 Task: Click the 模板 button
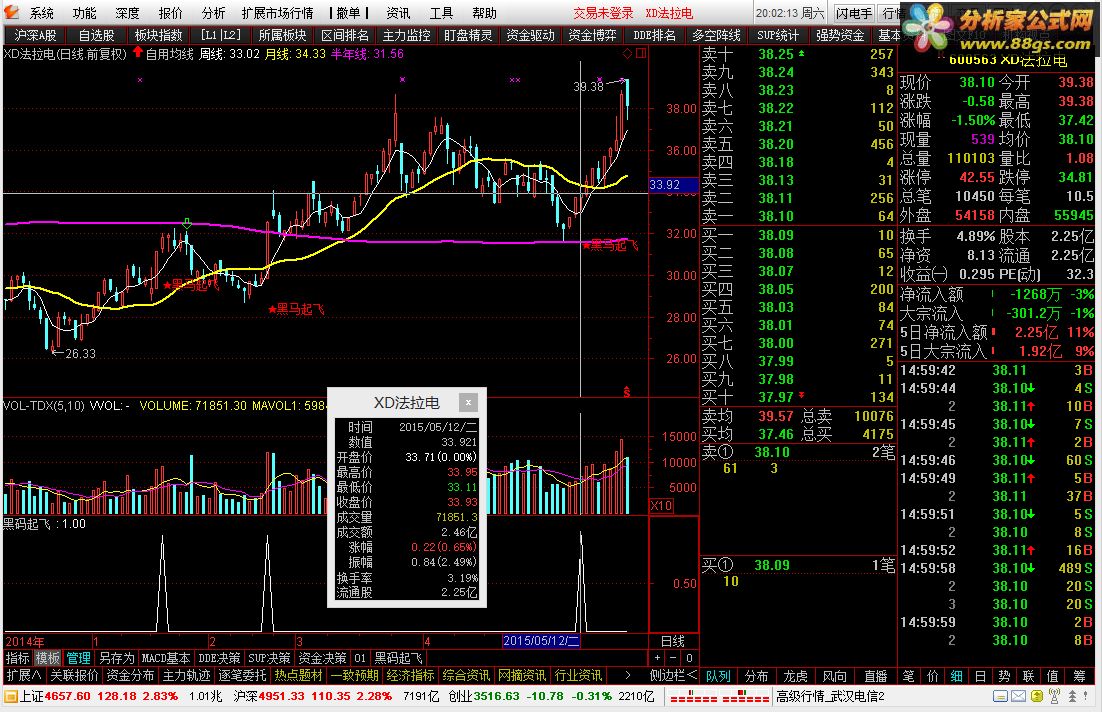click(48, 658)
